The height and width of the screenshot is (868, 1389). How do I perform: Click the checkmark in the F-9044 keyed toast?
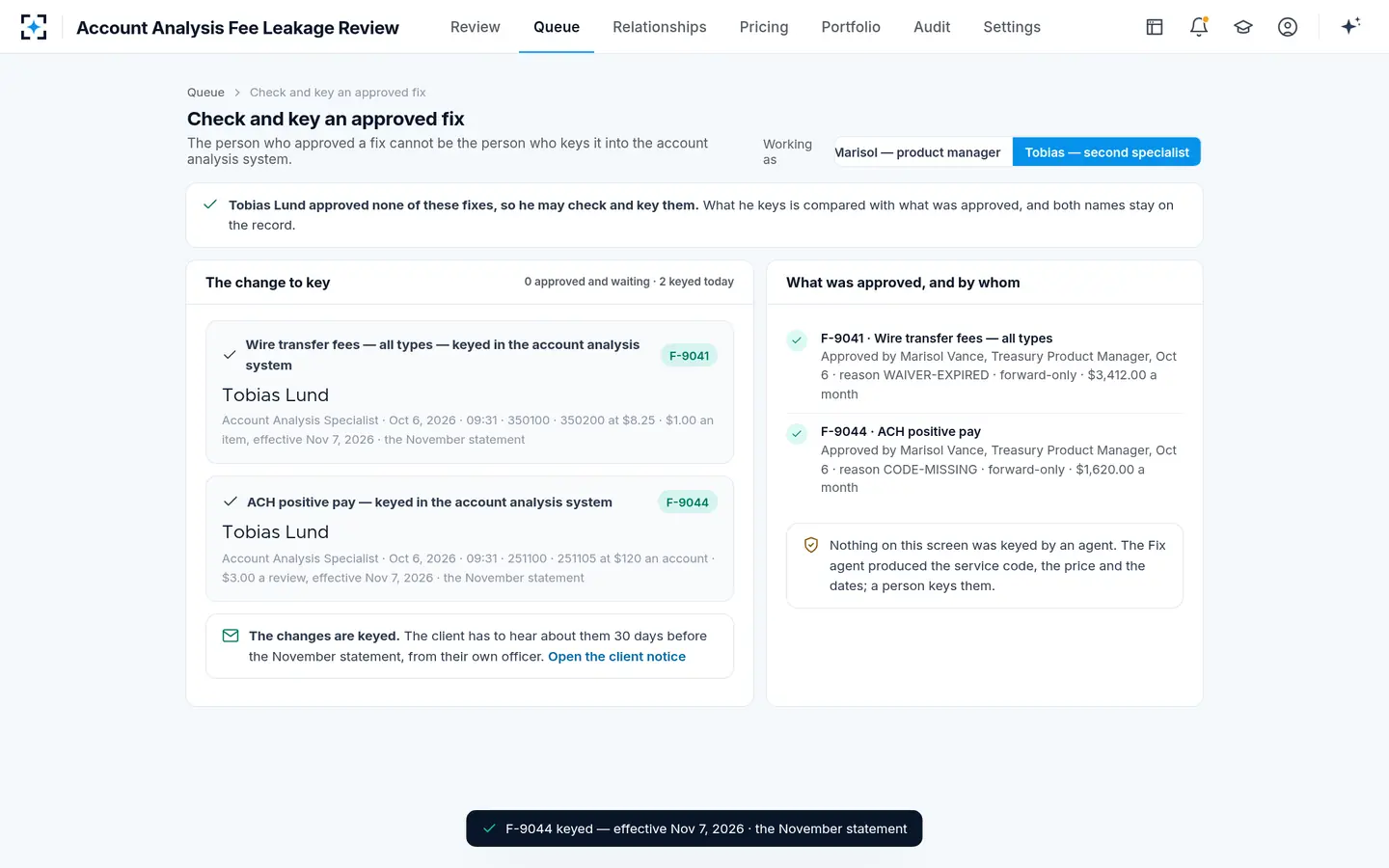[x=489, y=828]
